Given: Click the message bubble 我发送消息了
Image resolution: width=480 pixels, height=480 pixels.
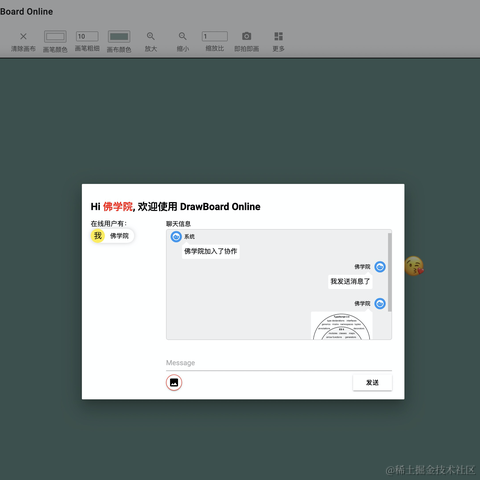Looking at the screenshot, I should coord(350,281).
